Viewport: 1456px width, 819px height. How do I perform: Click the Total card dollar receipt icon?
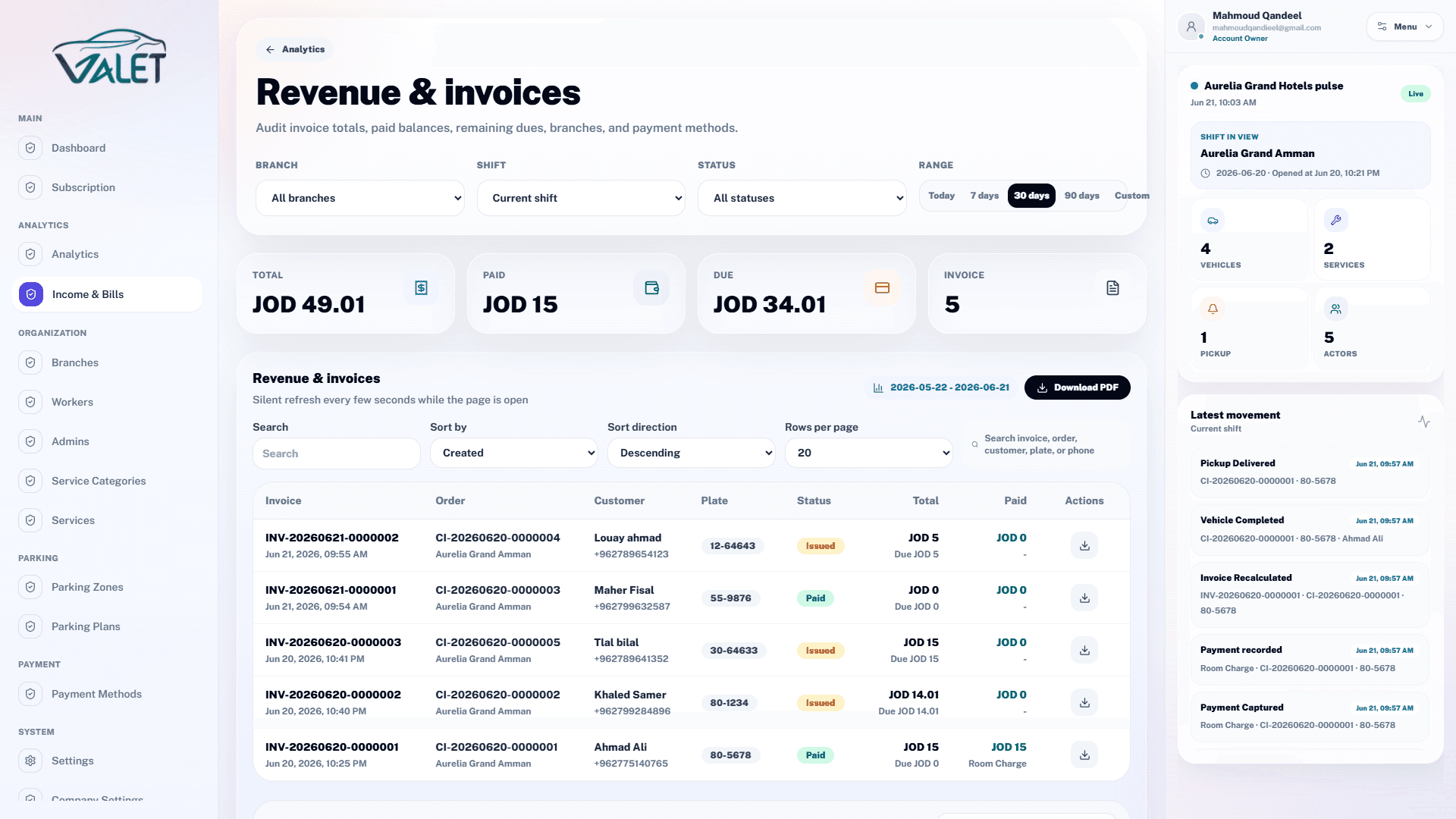421,287
